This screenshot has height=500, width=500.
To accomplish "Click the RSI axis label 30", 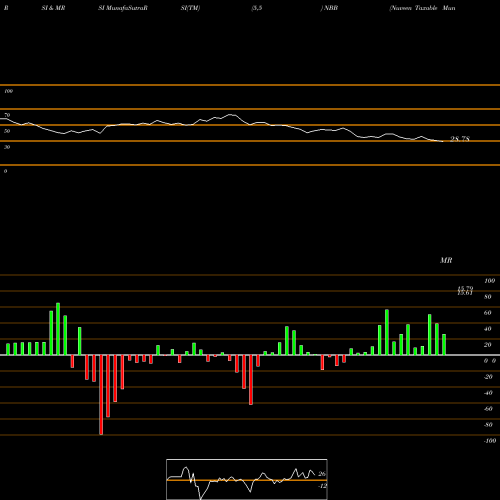I will pos(7,147).
